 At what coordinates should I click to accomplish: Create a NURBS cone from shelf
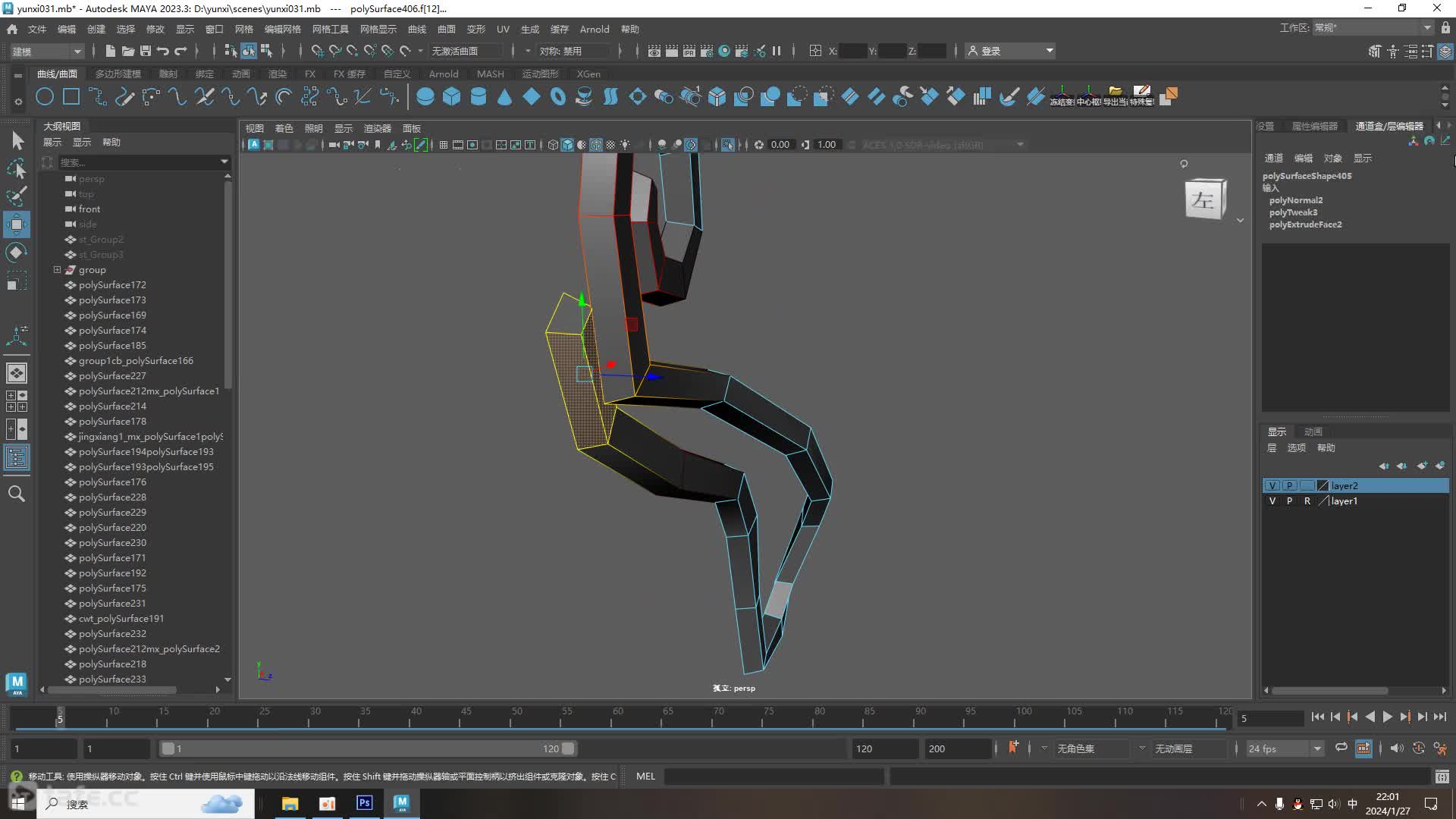(505, 97)
